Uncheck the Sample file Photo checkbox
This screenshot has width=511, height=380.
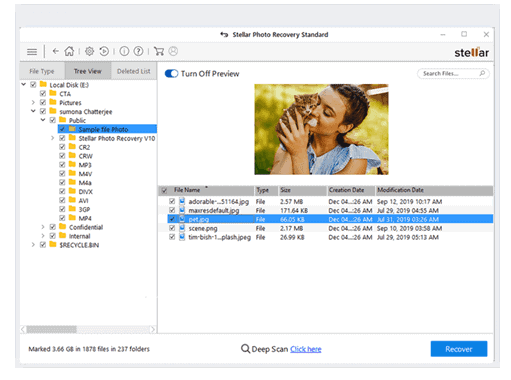pyautogui.click(x=62, y=129)
